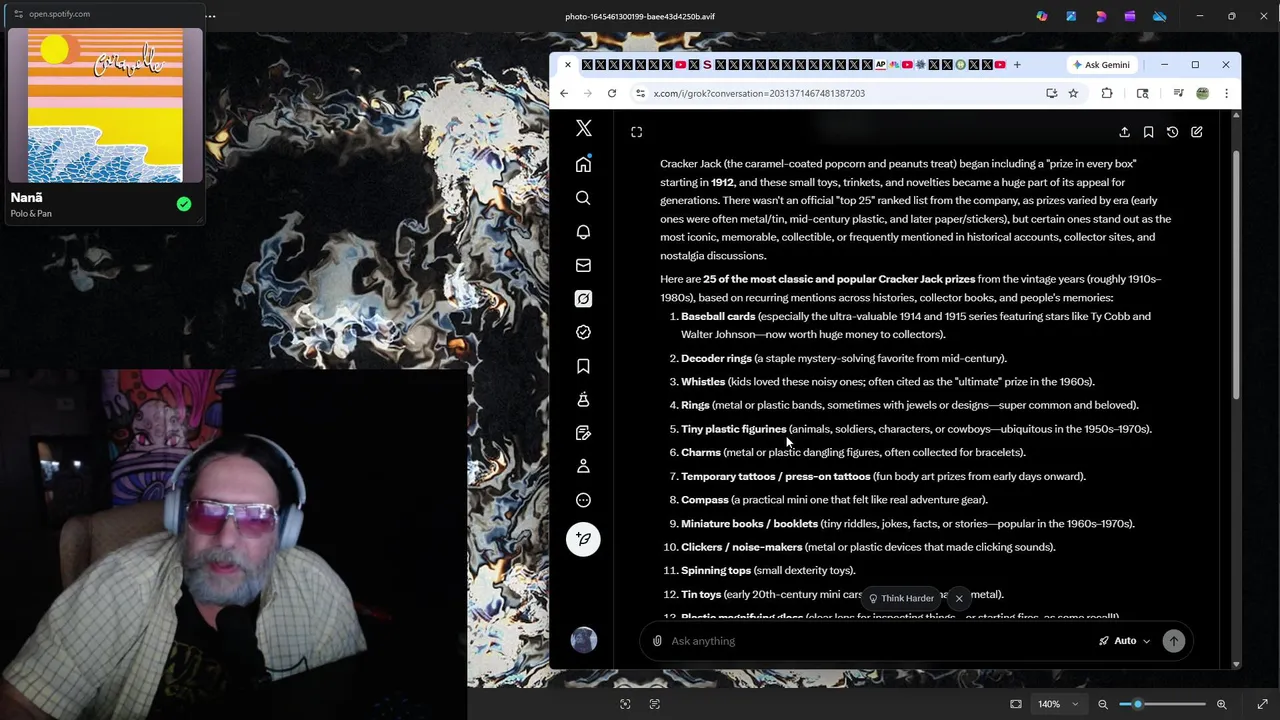Enter full screen in Photos viewer
1280x720 pixels.
click(1262, 704)
